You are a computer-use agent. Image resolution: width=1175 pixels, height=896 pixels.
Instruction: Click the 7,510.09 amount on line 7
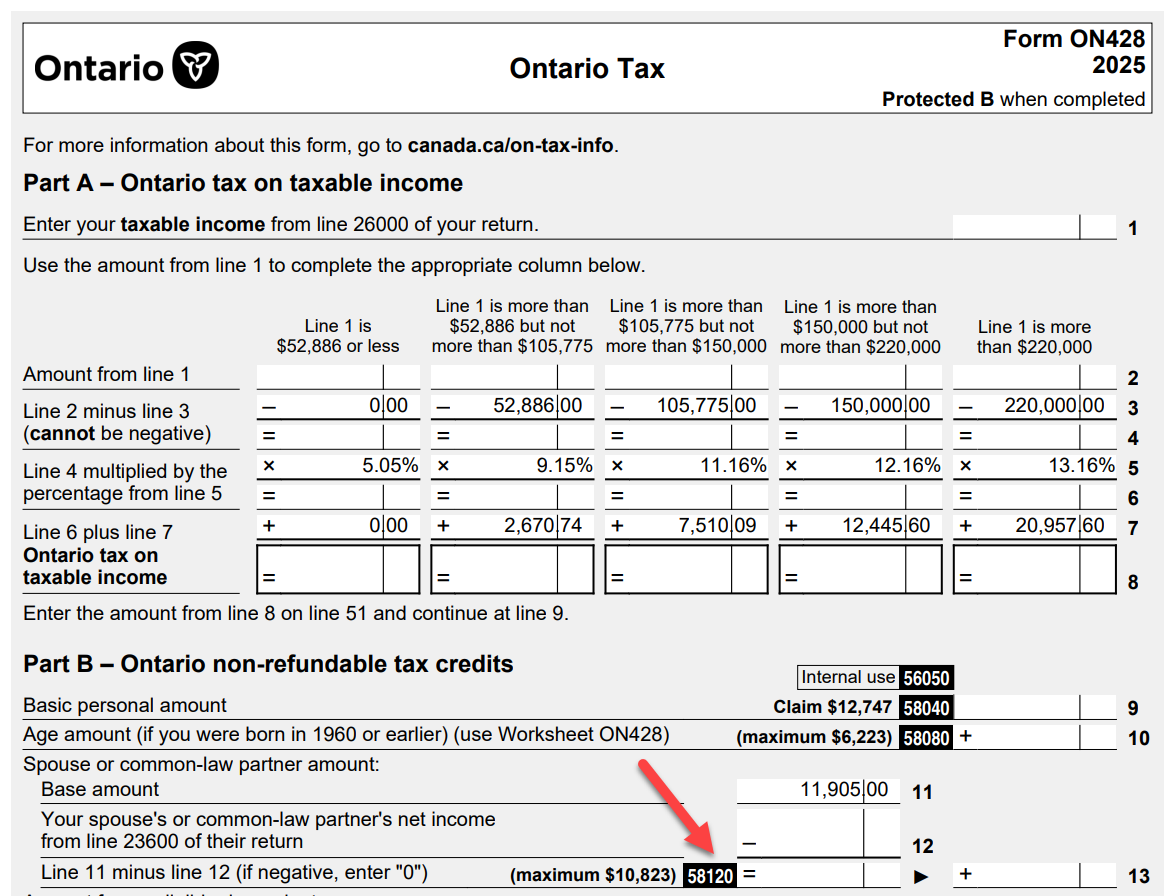tap(717, 526)
